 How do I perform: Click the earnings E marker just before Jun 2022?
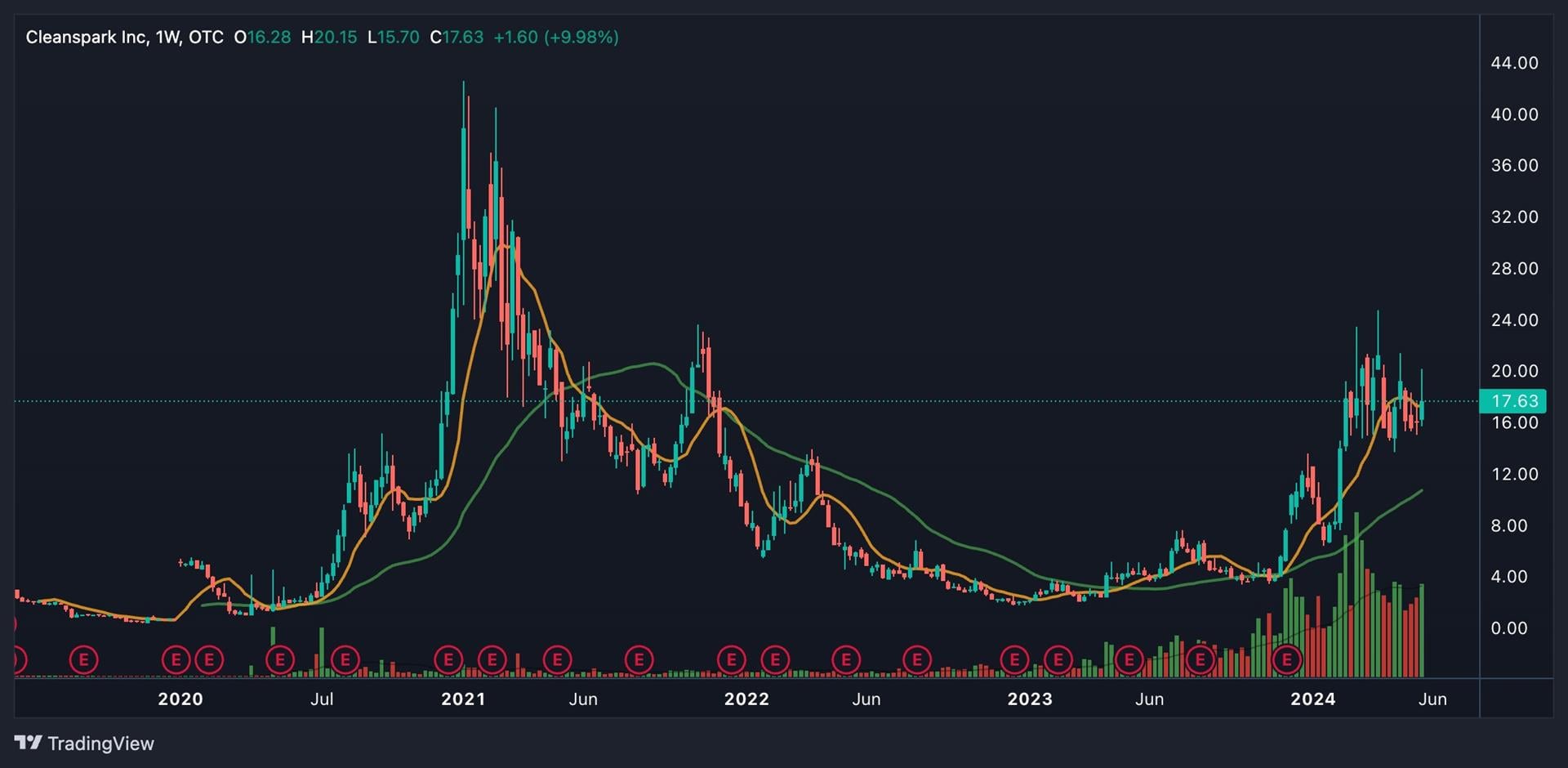tap(846, 659)
